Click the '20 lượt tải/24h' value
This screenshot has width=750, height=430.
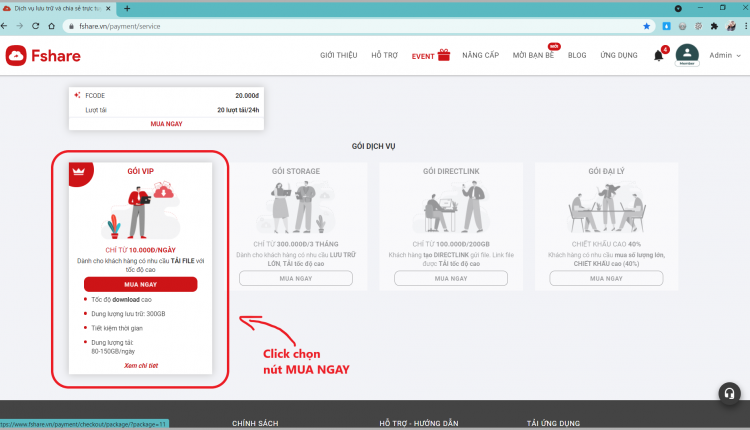238,110
